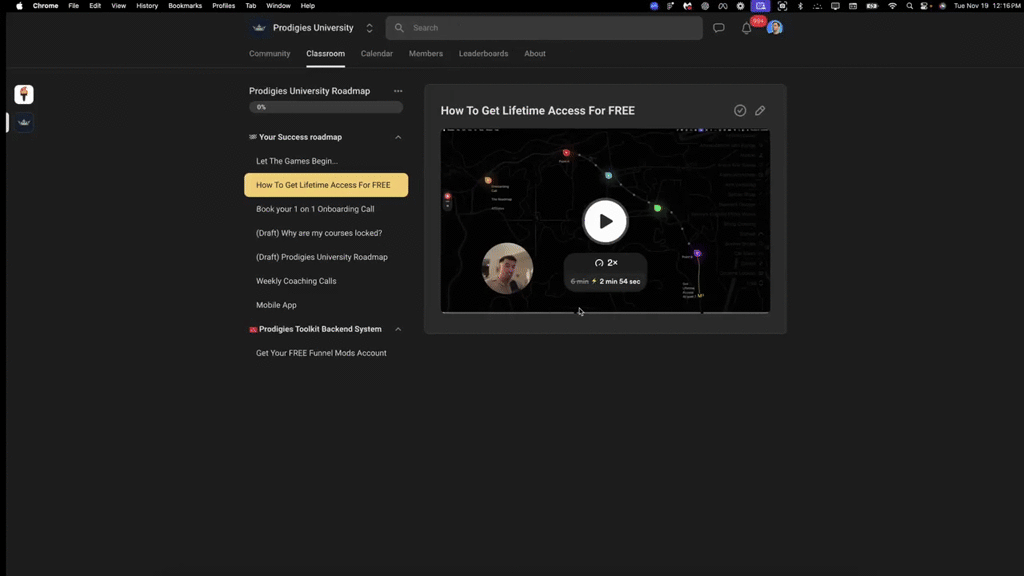
Task: Open the Apple menu
Action: tap(20, 6)
